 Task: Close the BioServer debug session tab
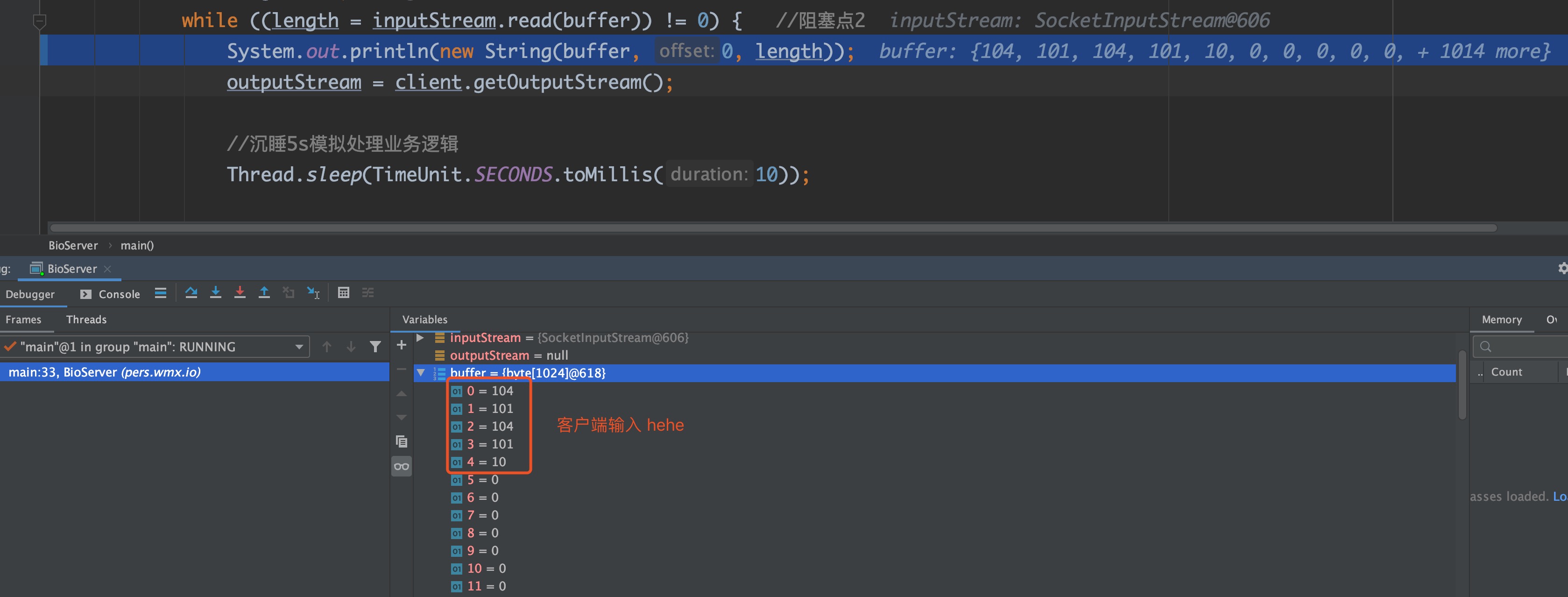coord(108,269)
